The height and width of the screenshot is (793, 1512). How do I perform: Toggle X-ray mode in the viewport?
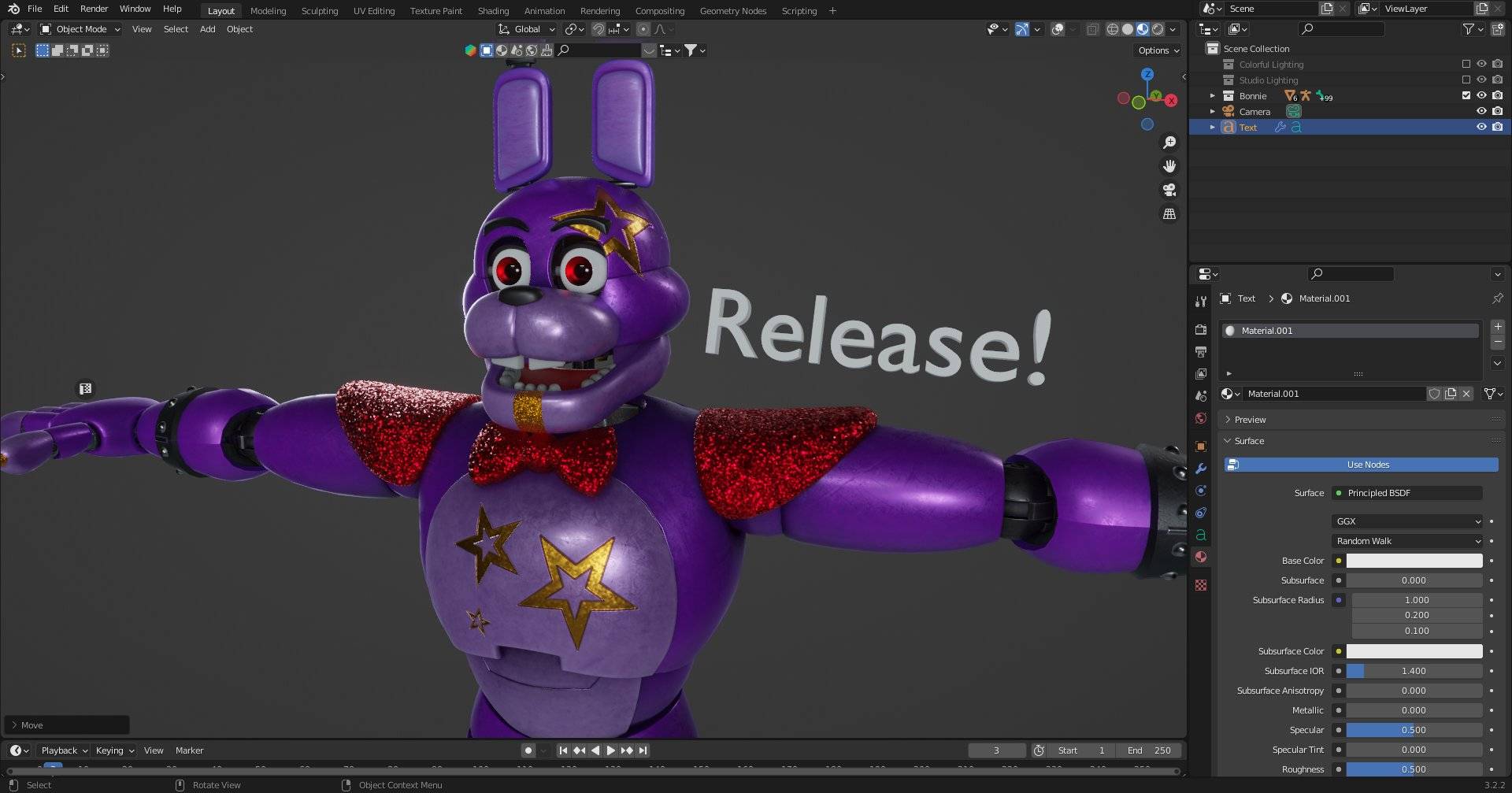[1092, 29]
